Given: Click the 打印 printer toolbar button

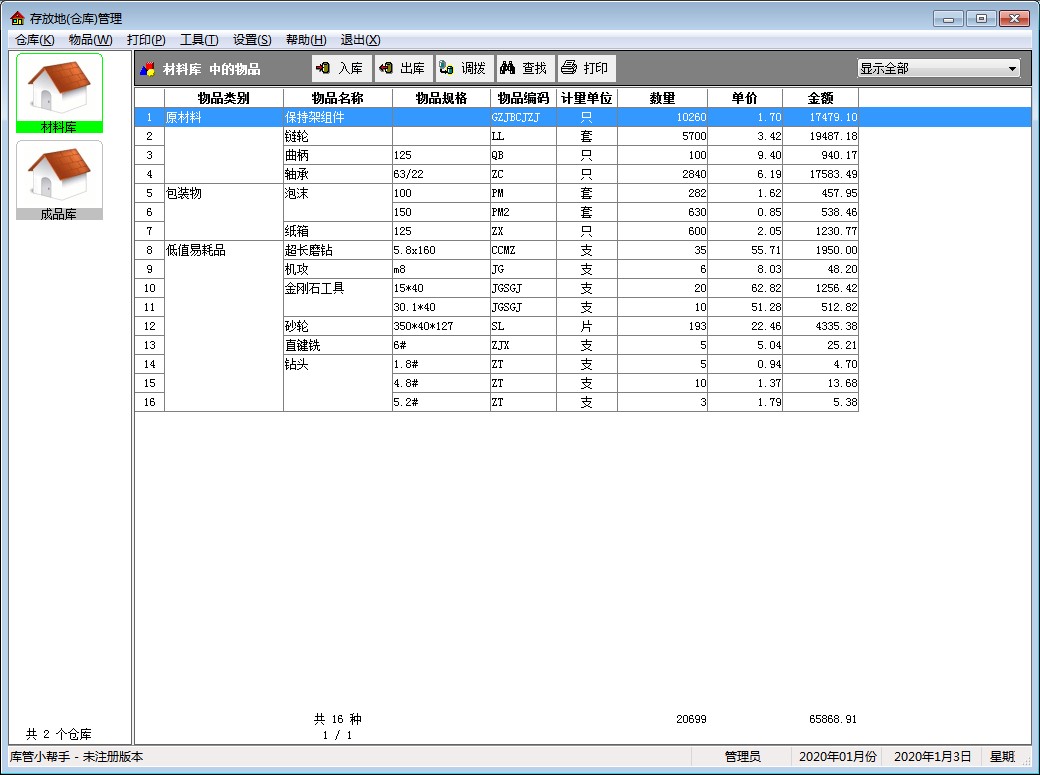Looking at the screenshot, I should tap(585, 68).
